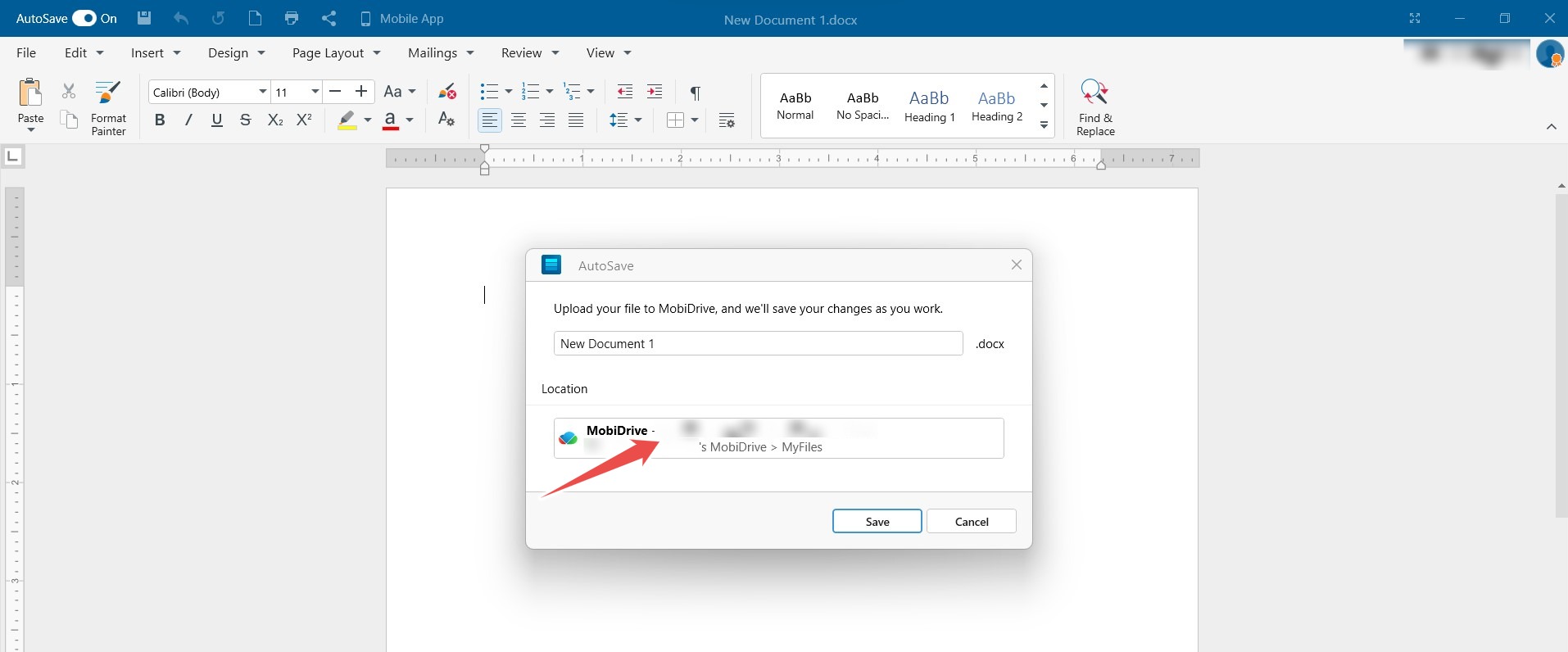
Task: Toggle Italic formatting
Action: (188, 120)
